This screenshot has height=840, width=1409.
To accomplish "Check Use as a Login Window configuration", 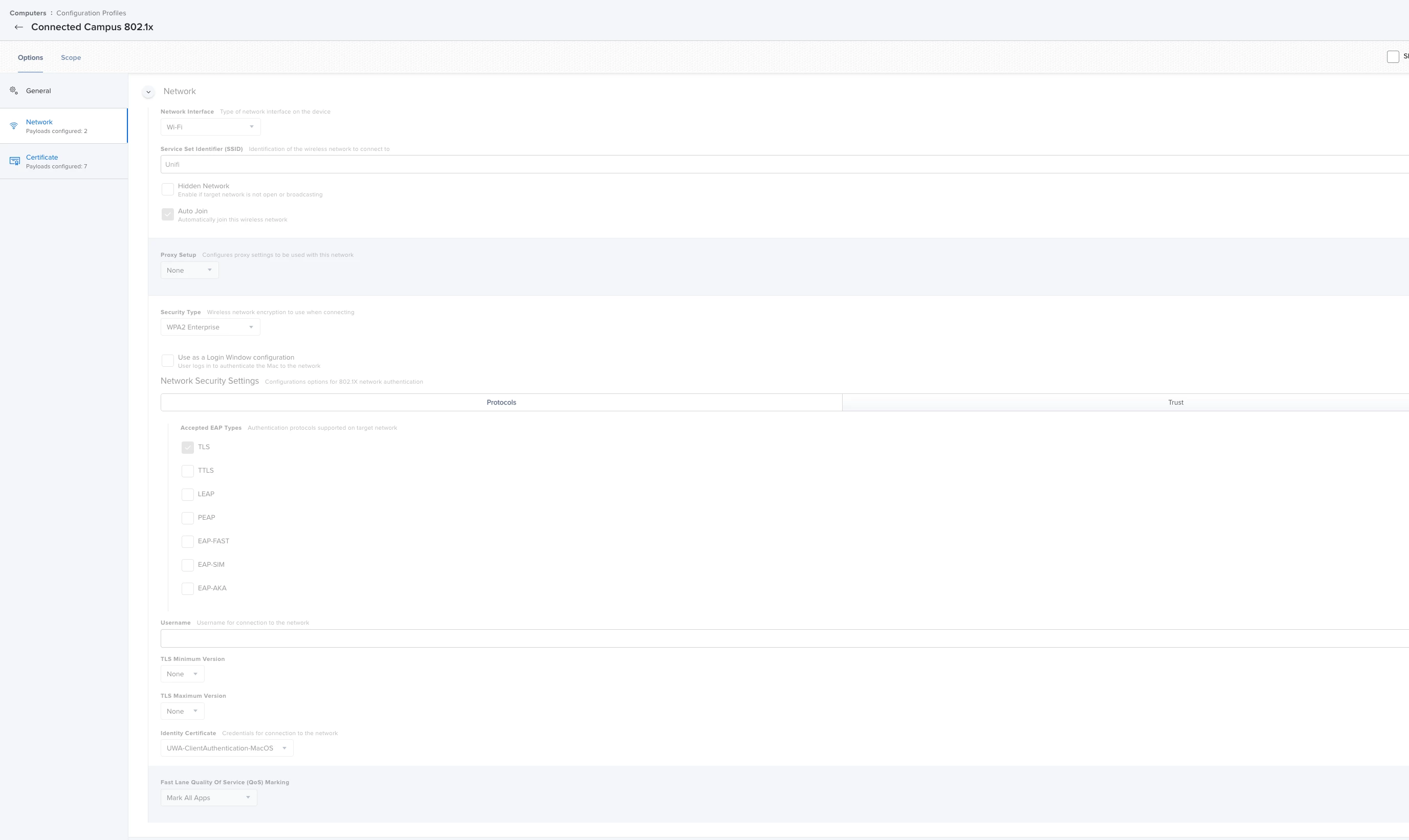I will pos(168,361).
